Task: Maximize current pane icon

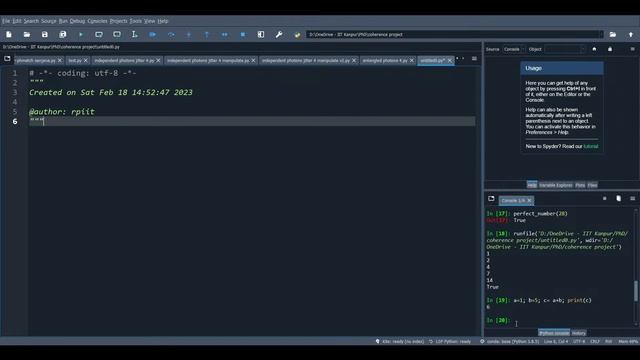Action: pos(261,35)
